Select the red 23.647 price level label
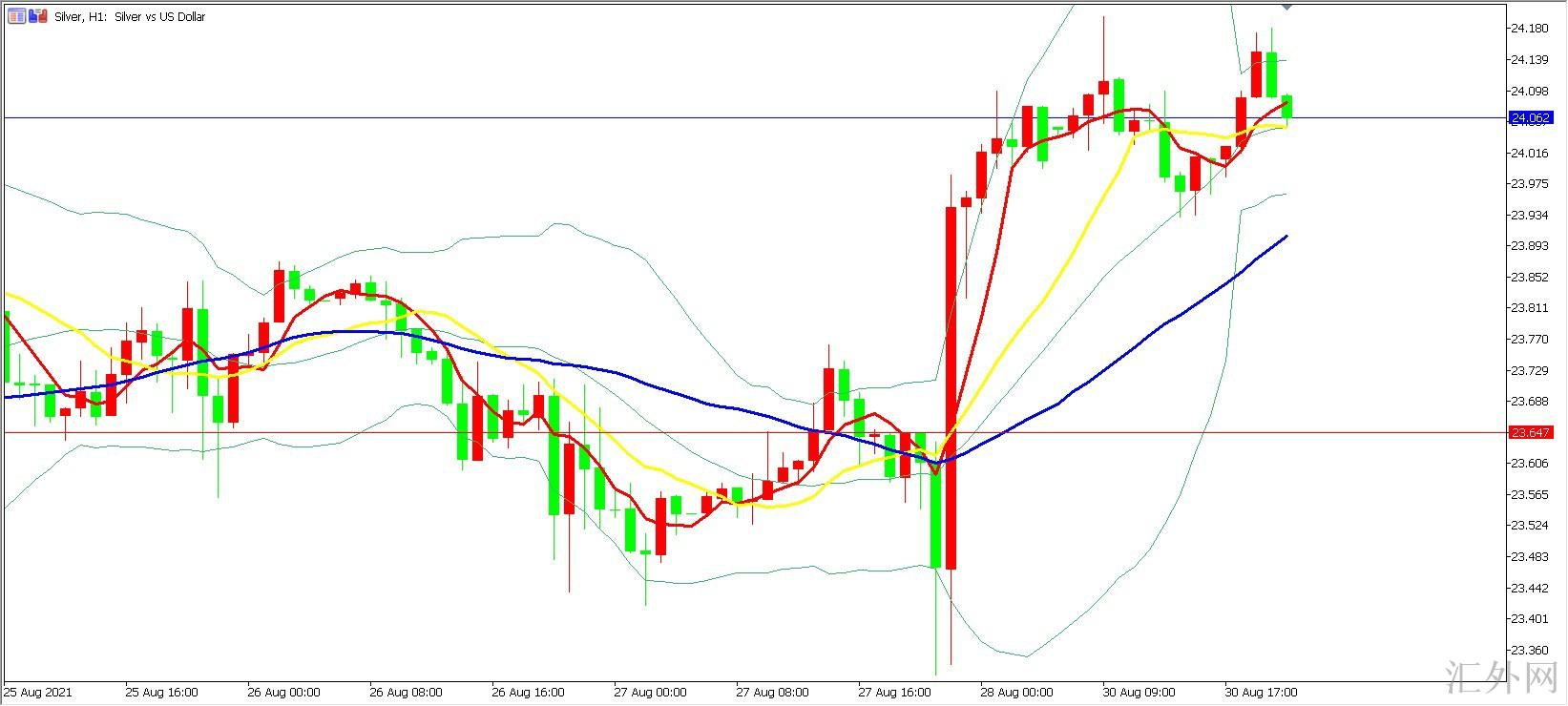 tap(1529, 433)
